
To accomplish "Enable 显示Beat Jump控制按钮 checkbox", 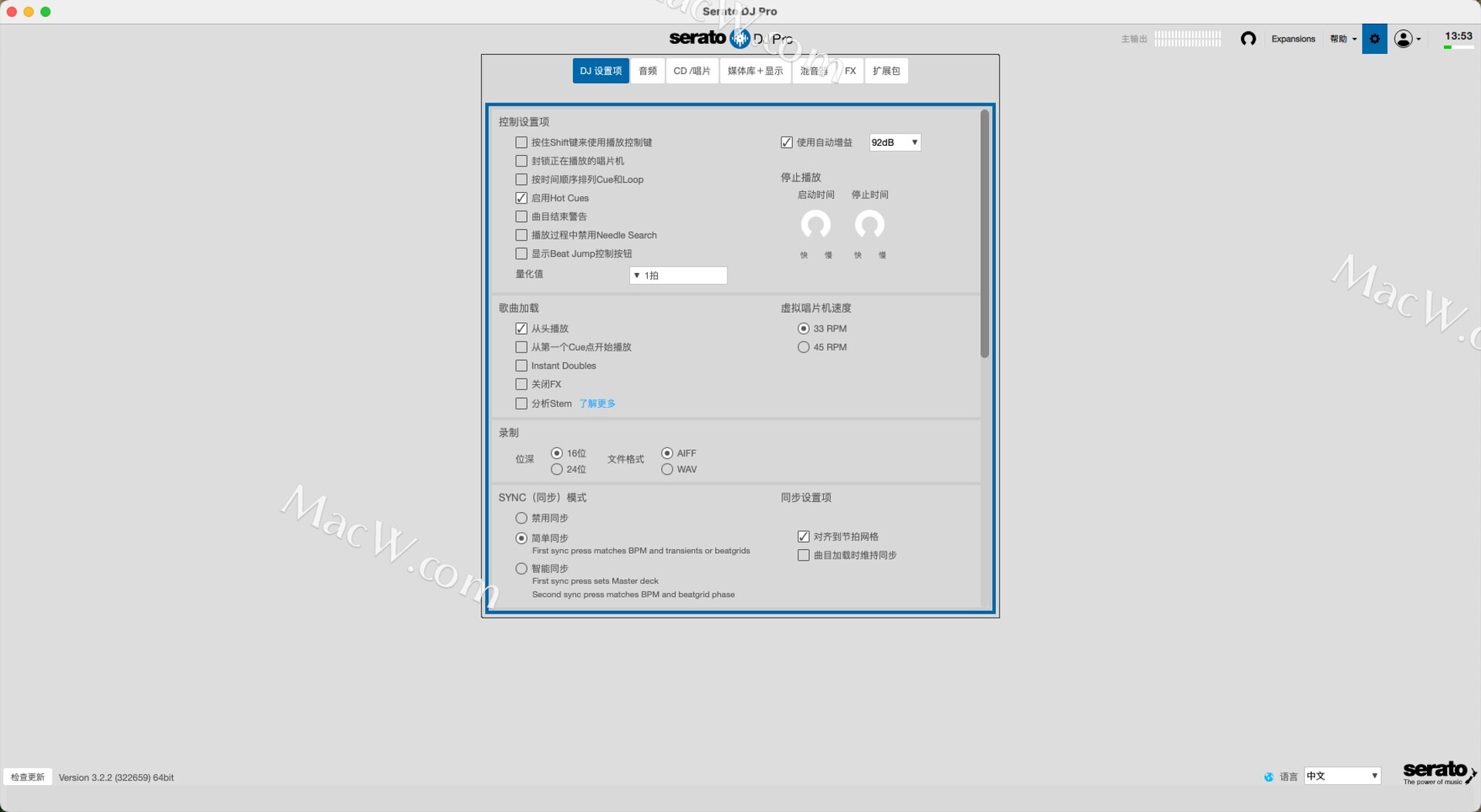I will click(521, 254).
